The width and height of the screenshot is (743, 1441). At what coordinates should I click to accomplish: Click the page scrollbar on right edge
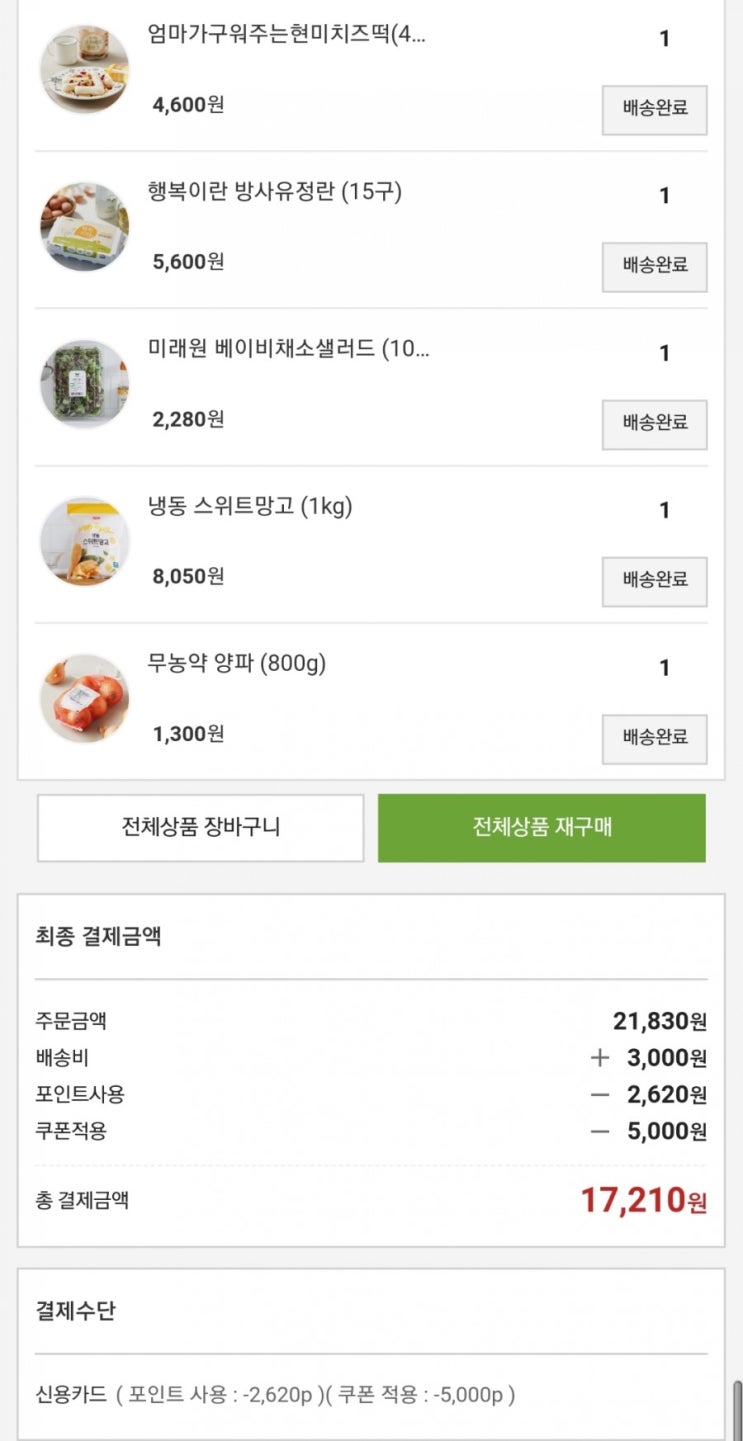(738, 1408)
